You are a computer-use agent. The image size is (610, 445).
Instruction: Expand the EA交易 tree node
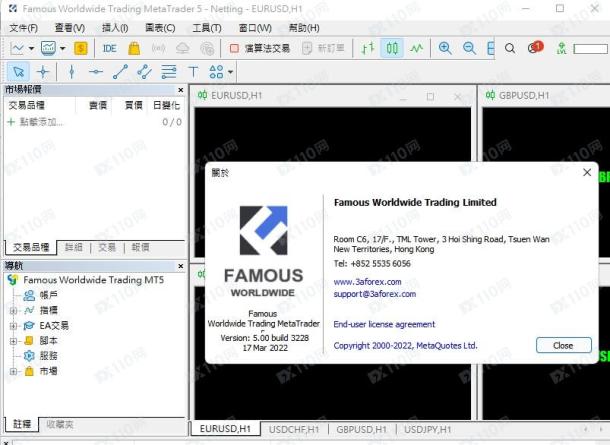tap(13, 326)
